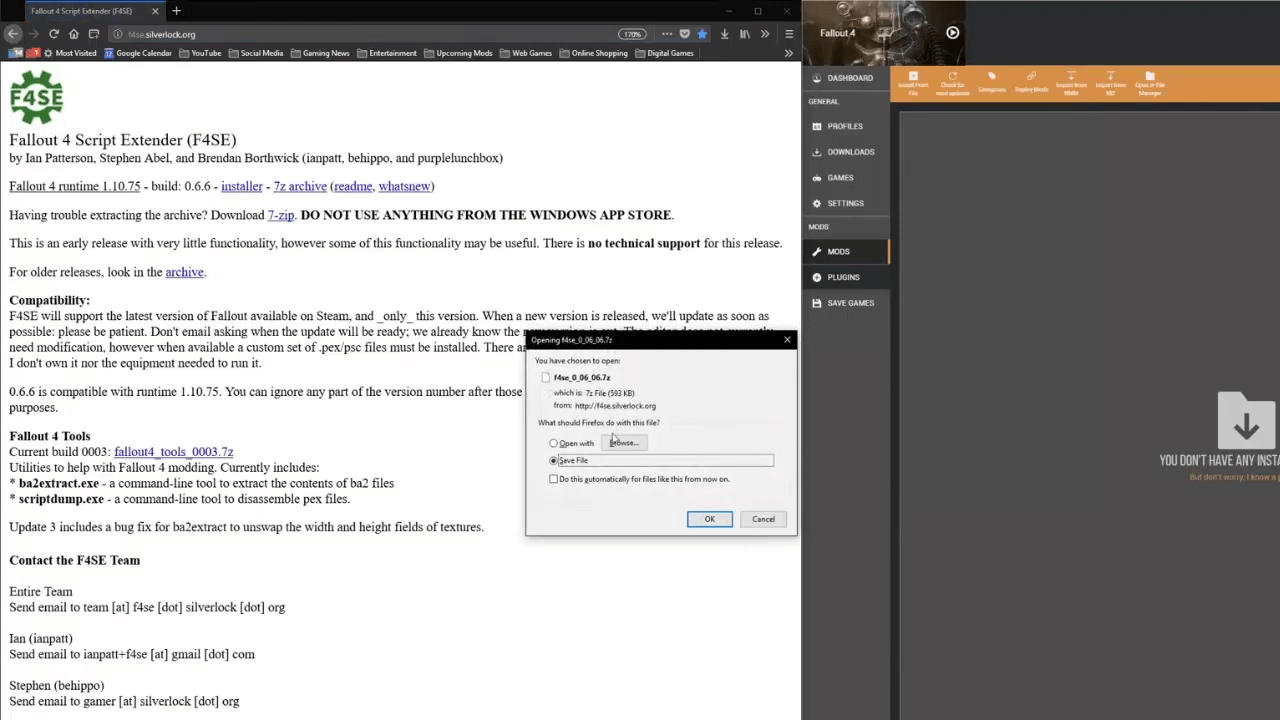Click the F4SE gear logo image
Image resolution: width=1280 pixels, height=720 pixels.
pos(36,97)
